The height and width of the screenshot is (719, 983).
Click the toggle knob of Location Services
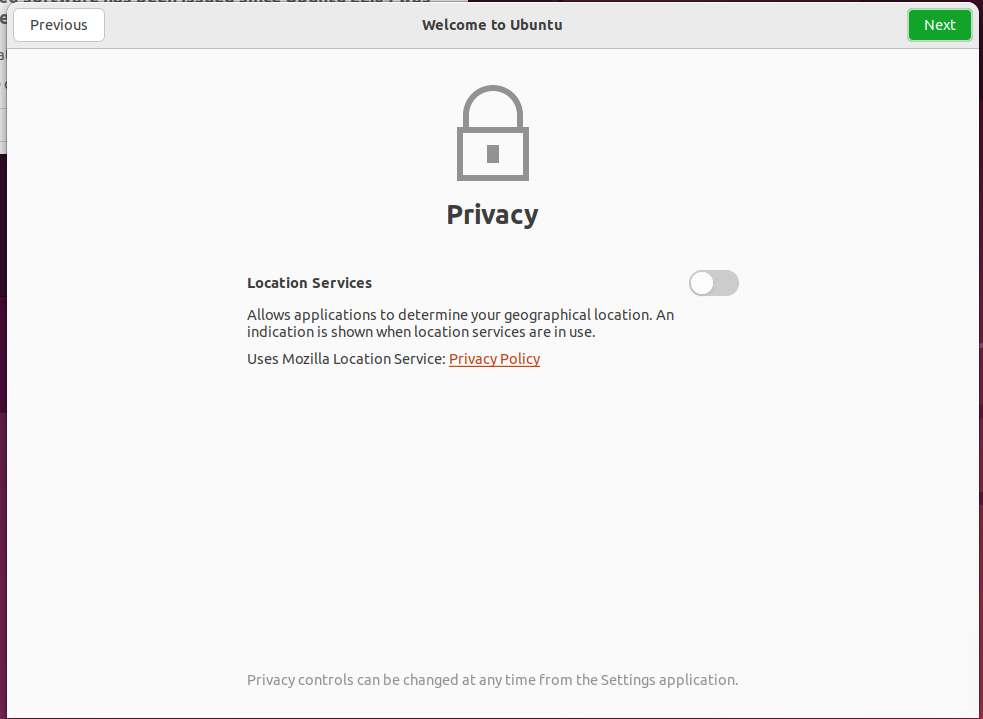(702, 283)
